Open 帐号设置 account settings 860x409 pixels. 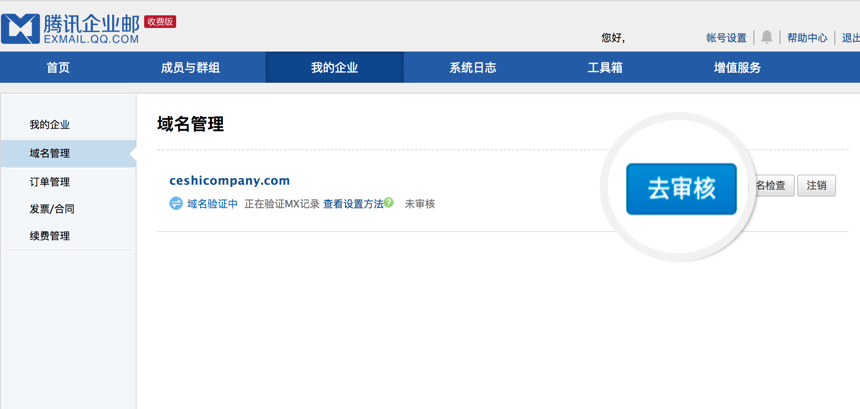726,38
